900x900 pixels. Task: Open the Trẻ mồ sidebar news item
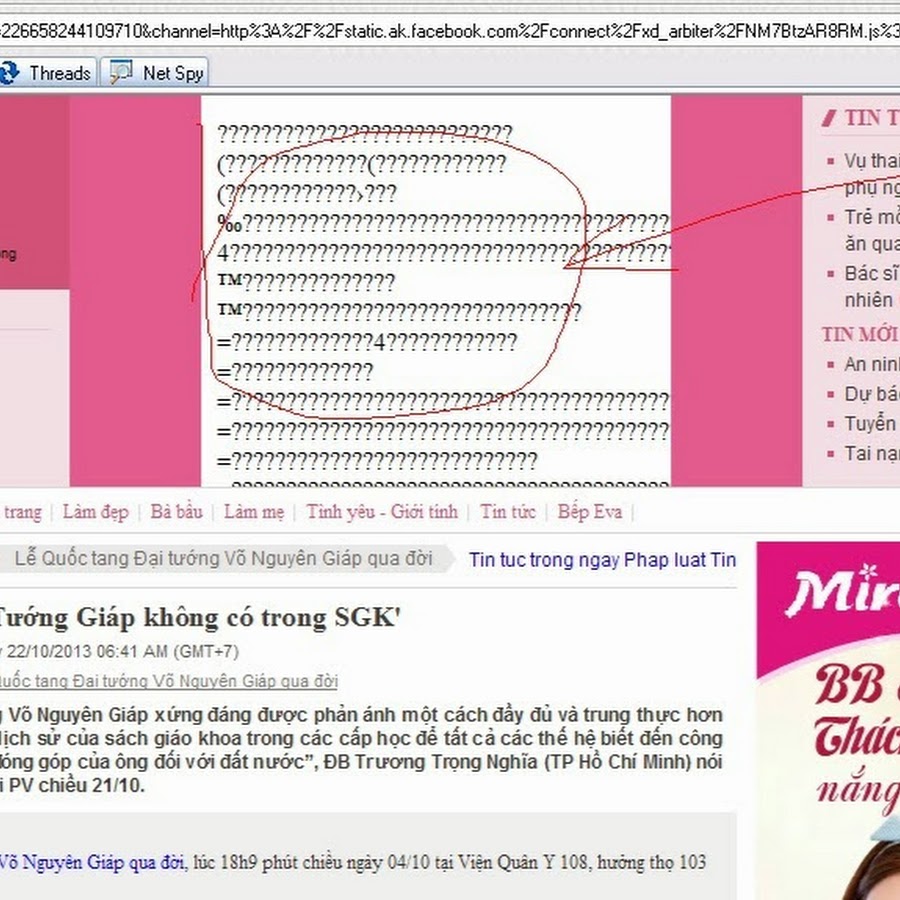[871, 230]
